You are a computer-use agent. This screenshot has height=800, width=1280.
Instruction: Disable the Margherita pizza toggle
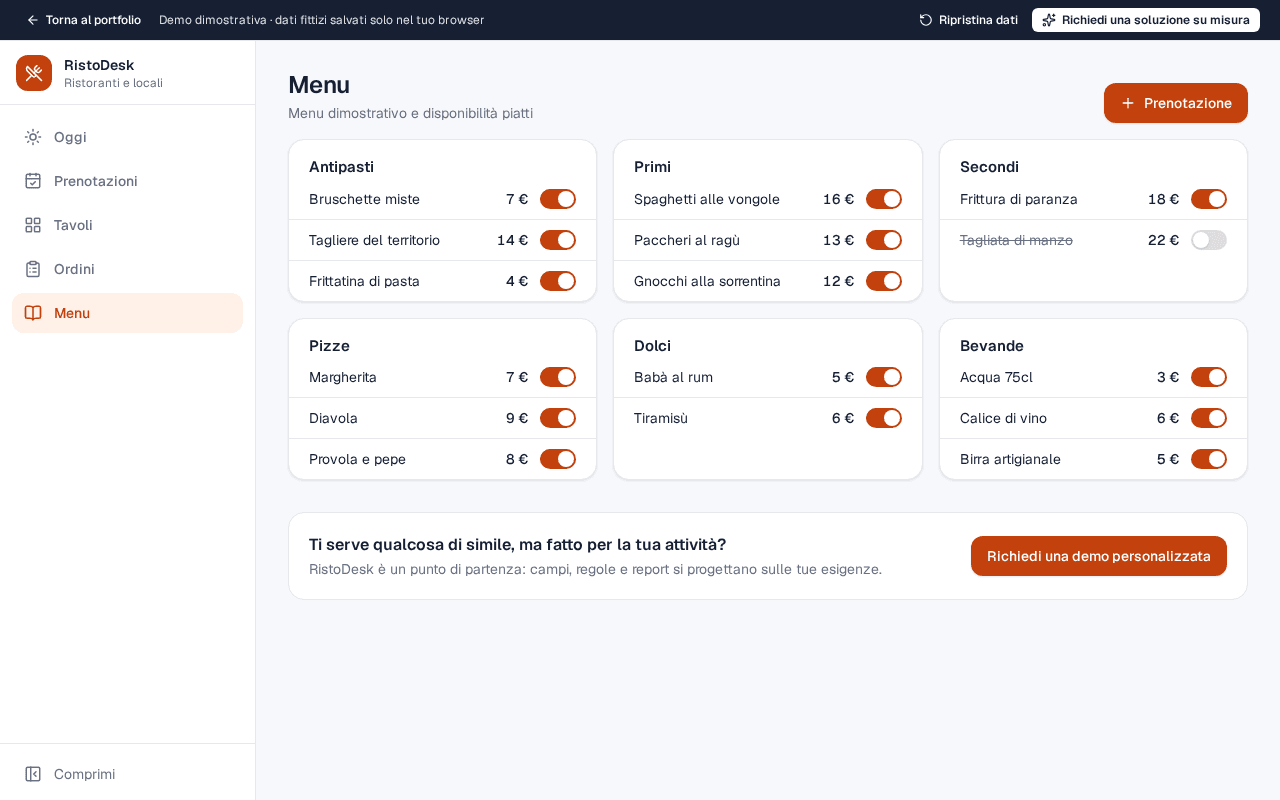point(558,377)
